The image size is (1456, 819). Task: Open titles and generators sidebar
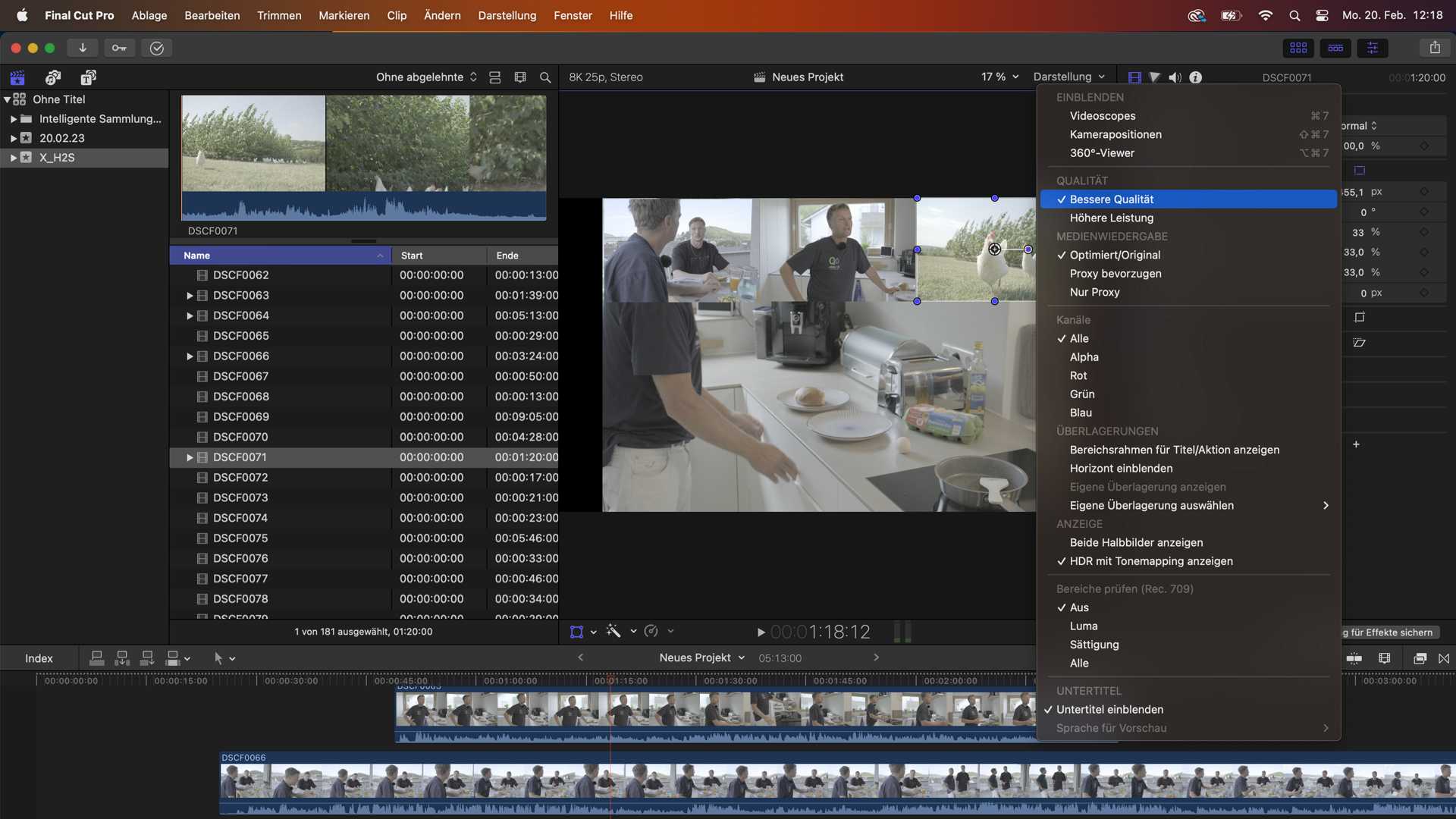coord(89,77)
